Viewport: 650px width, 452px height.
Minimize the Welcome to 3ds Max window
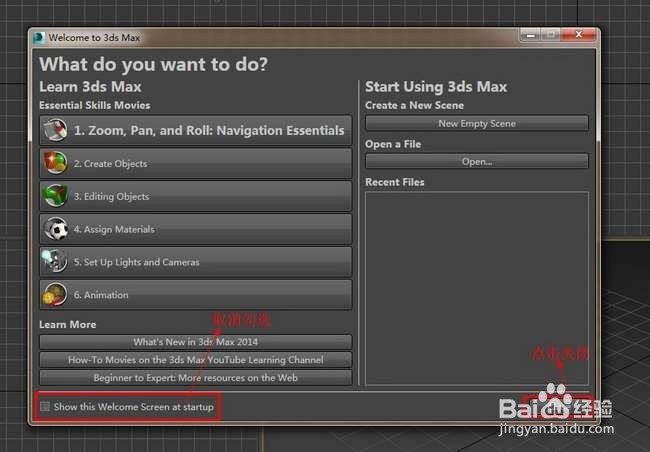click(531, 35)
